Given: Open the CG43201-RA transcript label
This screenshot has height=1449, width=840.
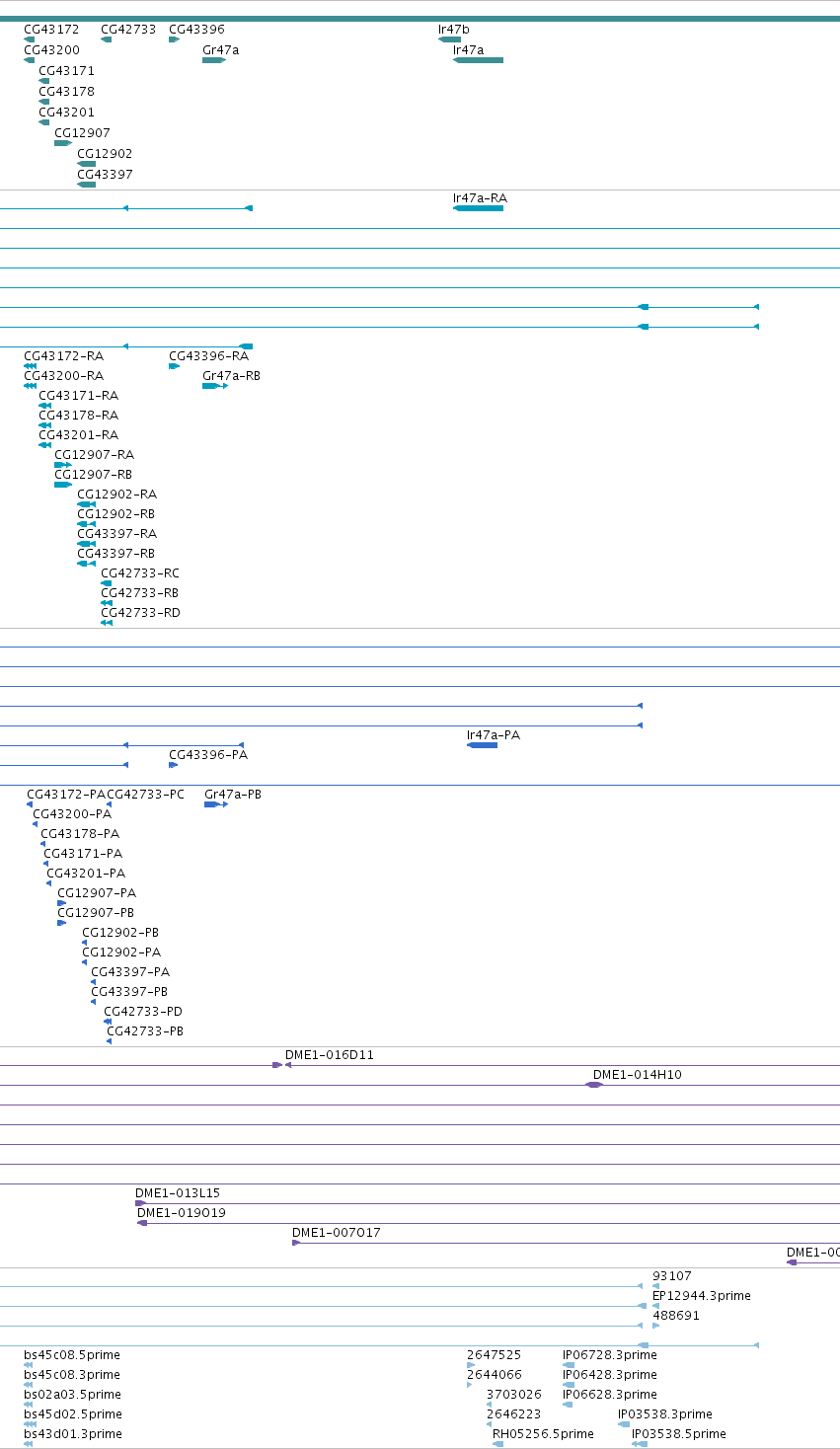Looking at the screenshot, I should click(x=78, y=435).
